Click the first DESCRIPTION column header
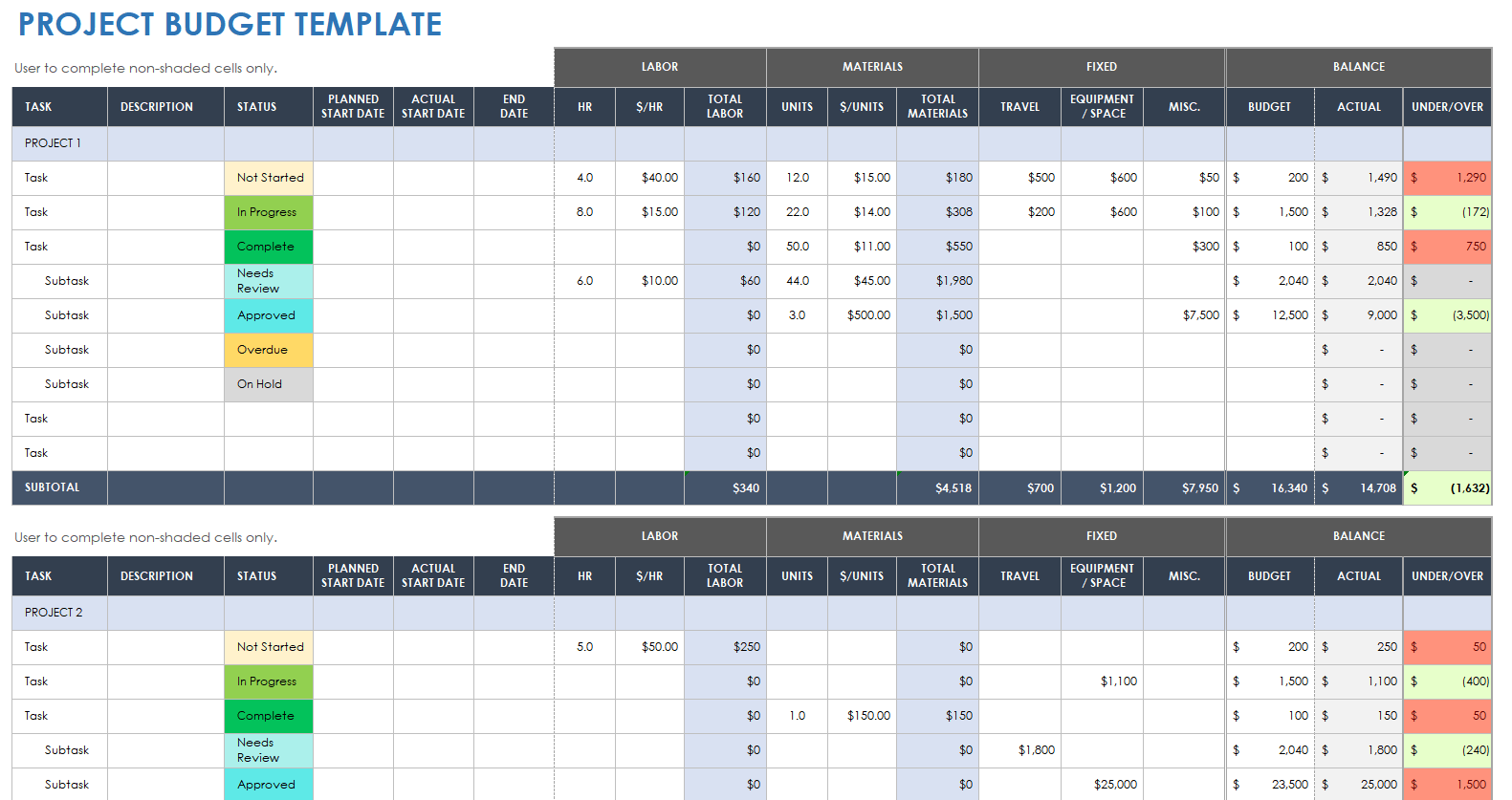The image size is (1512, 800). click(x=165, y=107)
